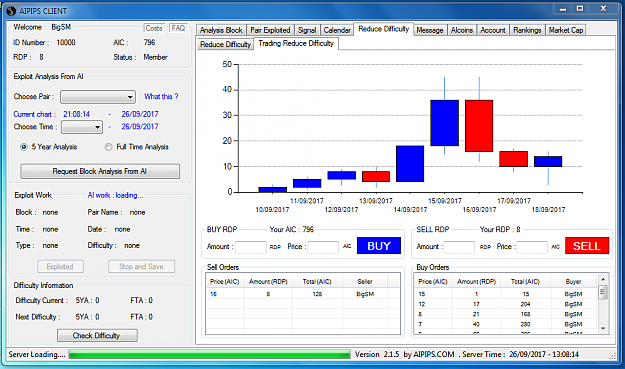Switch to Pair Exploited tab
This screenshot has width=625, height=369.
coord(270,30)
